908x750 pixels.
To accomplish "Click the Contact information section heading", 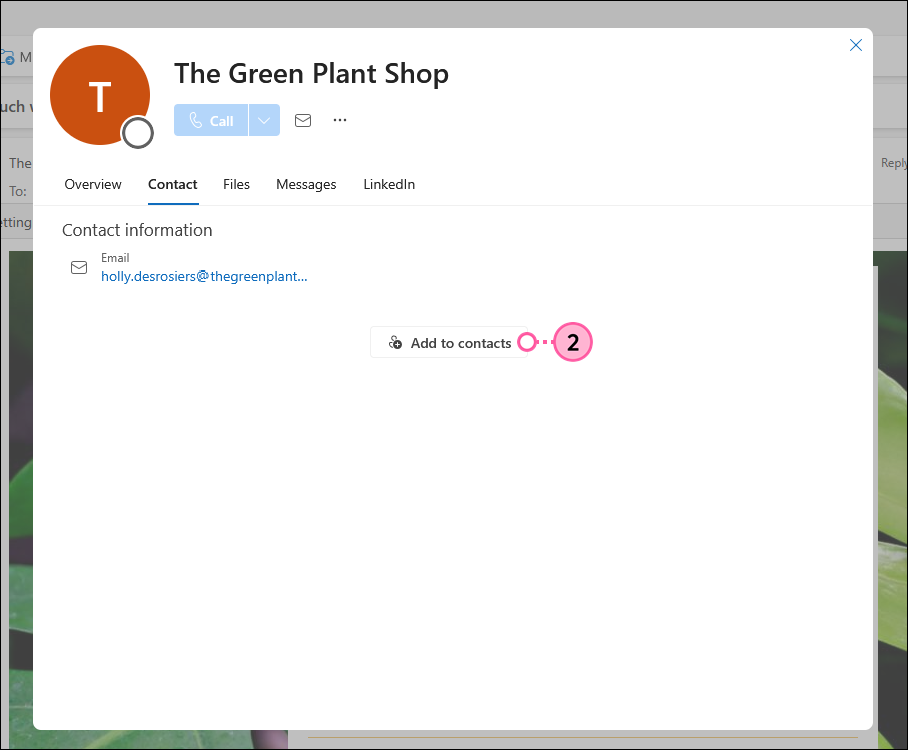I will point(137,230).
